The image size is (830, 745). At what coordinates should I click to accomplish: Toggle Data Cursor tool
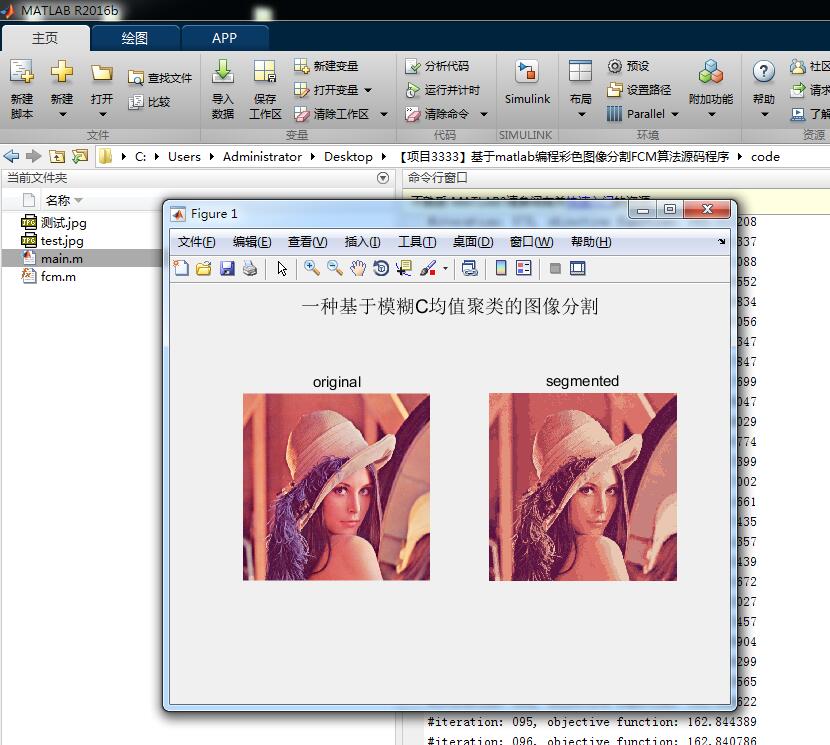pos(404,268)
